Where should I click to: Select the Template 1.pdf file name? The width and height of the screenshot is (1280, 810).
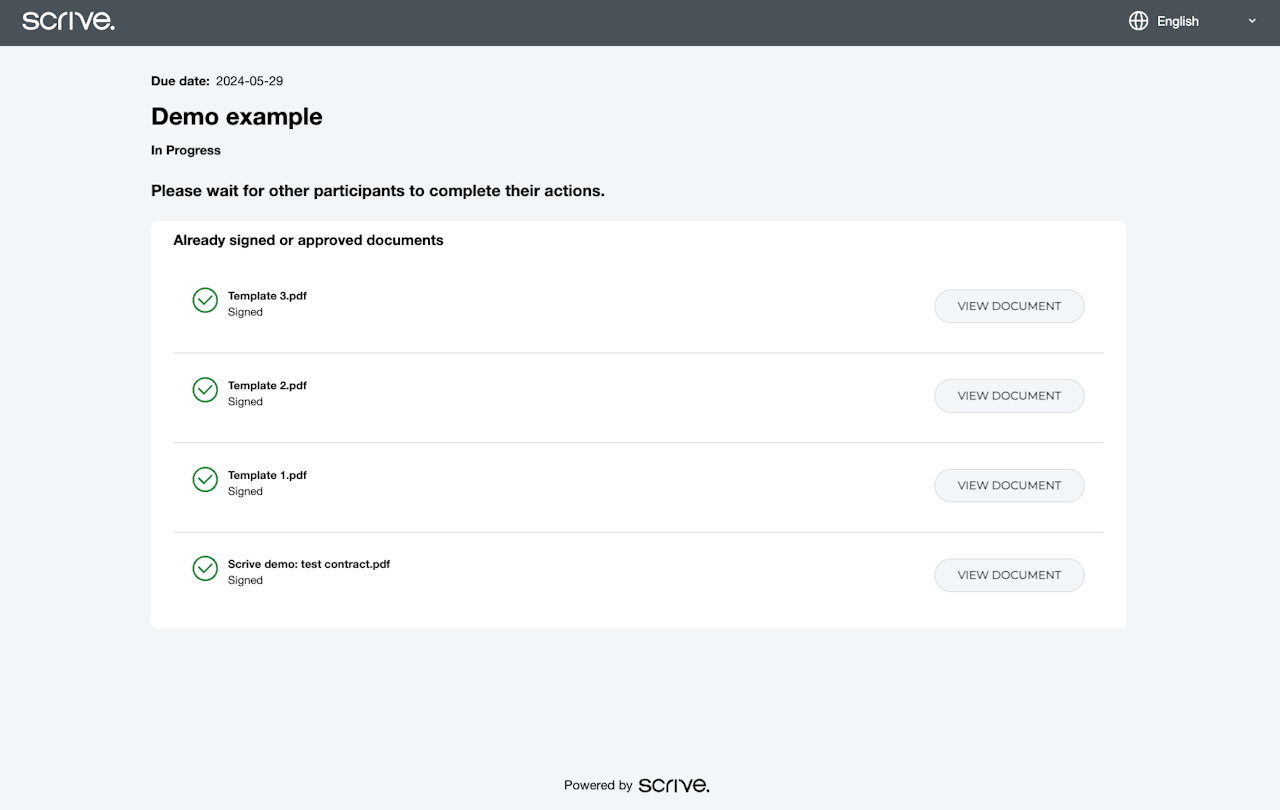pyautogui.click(x=267, y=476)
